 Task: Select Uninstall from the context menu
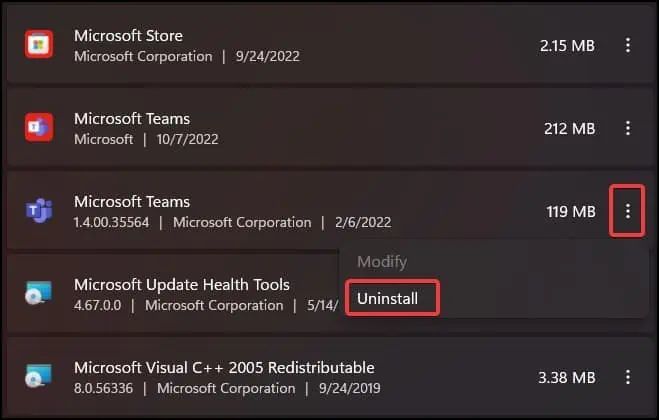click(x=387, y=298)
